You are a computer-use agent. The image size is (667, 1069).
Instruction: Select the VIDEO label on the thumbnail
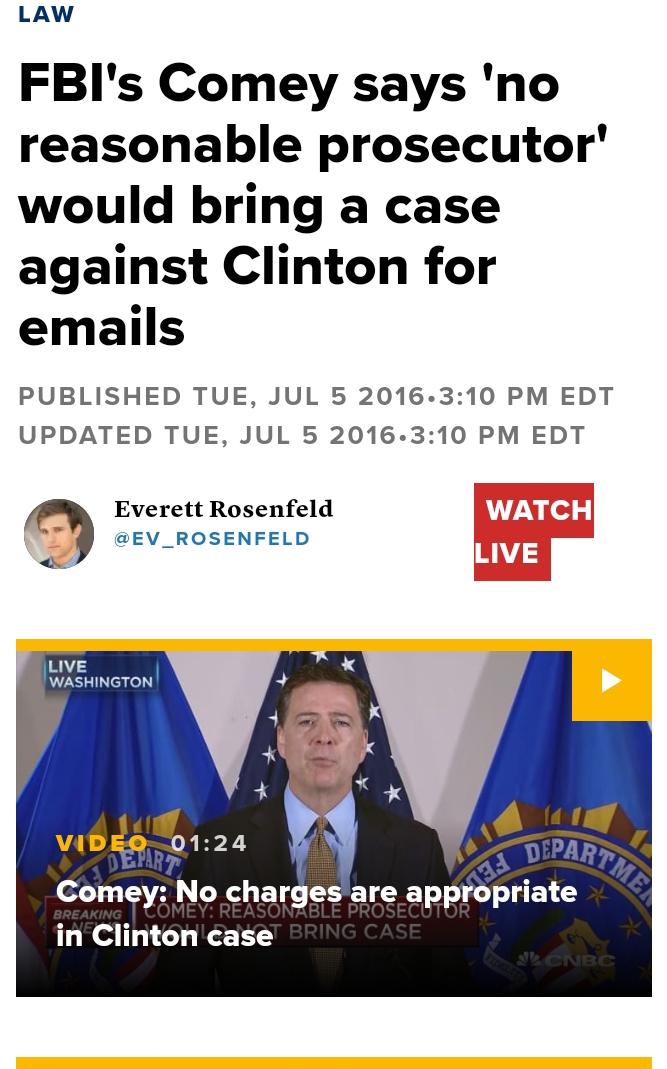point(102,843)
